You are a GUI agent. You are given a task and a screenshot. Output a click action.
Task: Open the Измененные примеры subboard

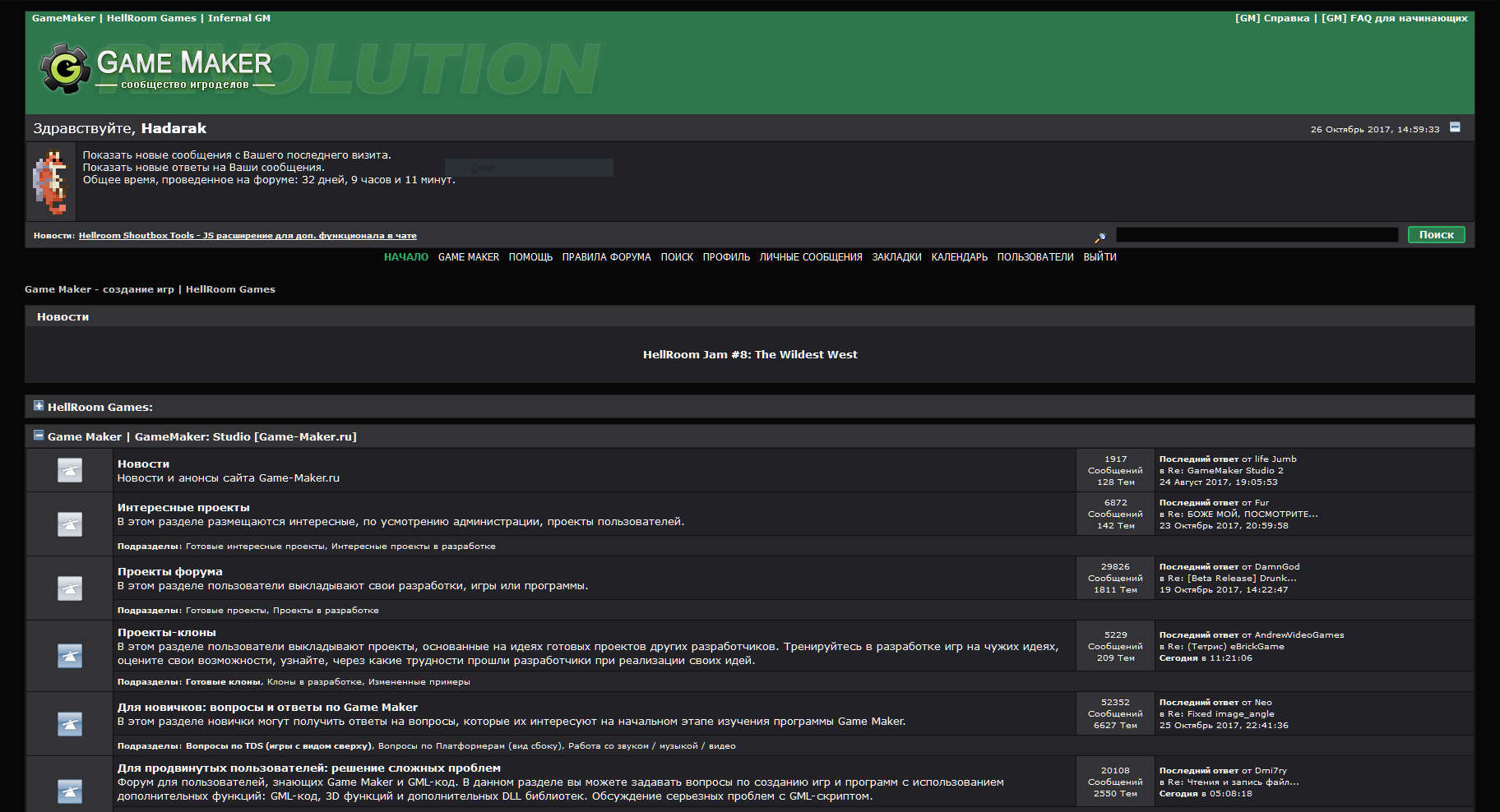pyautogui.click(x=419, y=682)
